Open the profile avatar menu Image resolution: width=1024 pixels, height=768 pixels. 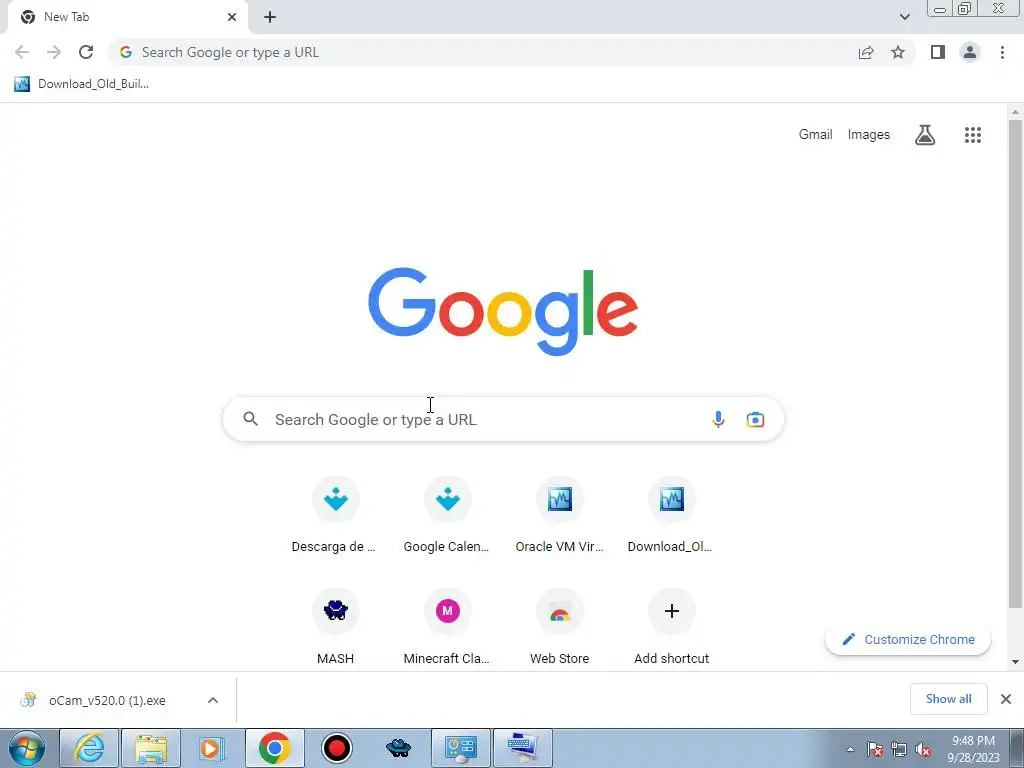point(970,52)
